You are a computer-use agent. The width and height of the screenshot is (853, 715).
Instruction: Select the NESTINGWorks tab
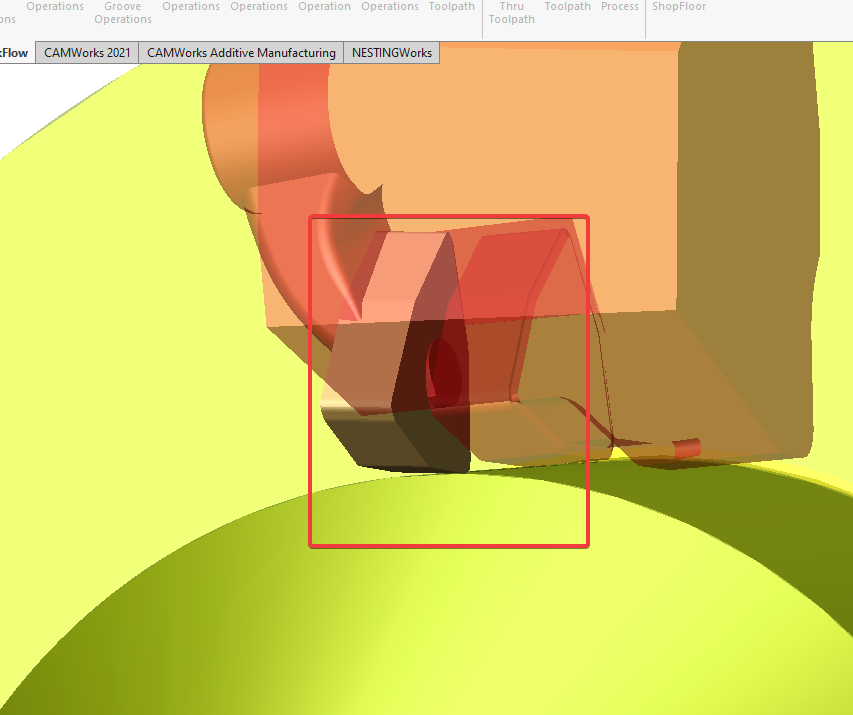point(392,53)
